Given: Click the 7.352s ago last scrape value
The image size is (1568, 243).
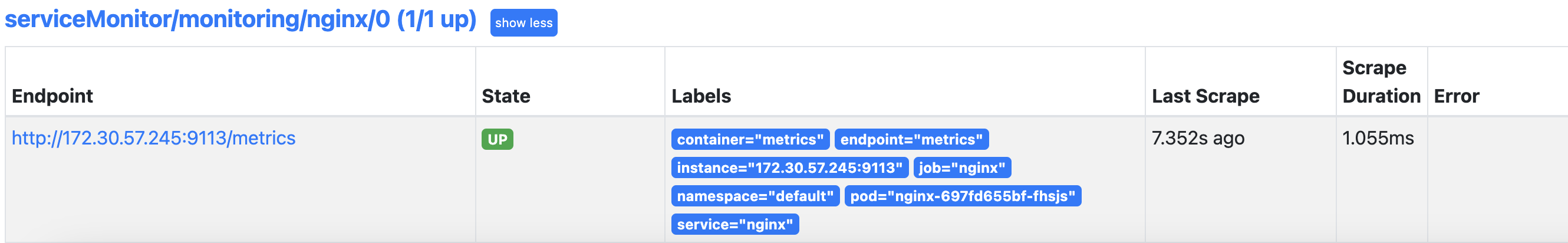Looking at the screenshot, I should [x=1197, y=138].
